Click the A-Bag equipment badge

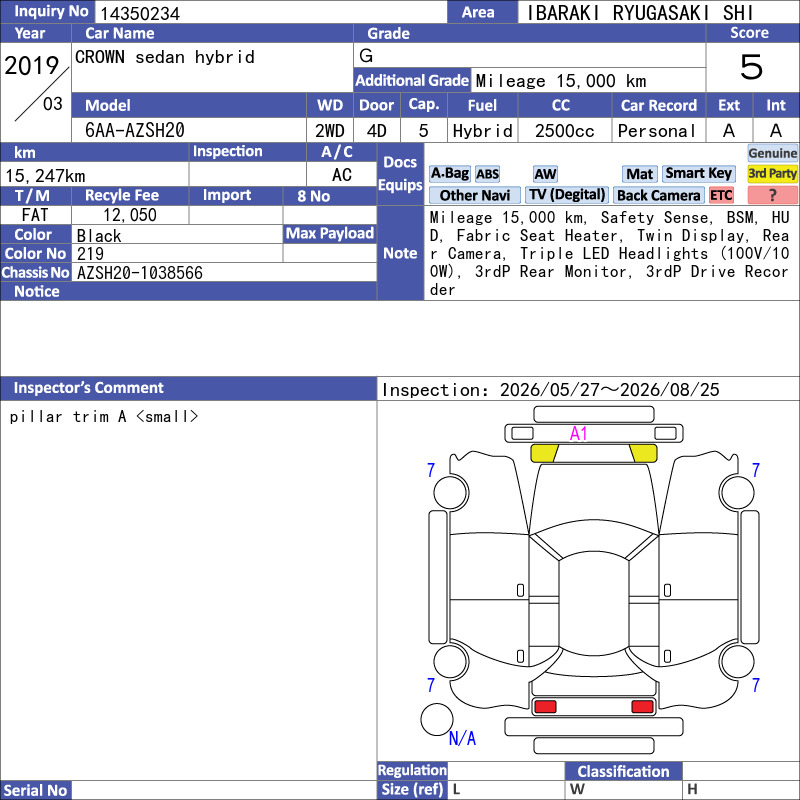449,174
